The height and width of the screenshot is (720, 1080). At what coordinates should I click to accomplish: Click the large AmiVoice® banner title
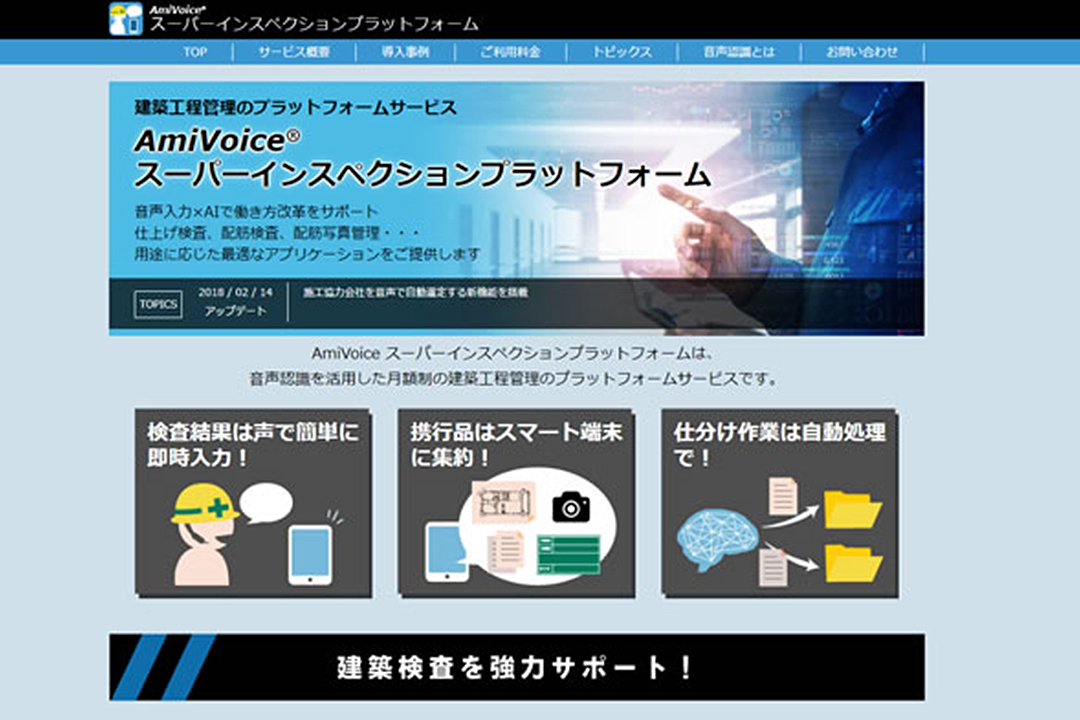coord(217,141)
